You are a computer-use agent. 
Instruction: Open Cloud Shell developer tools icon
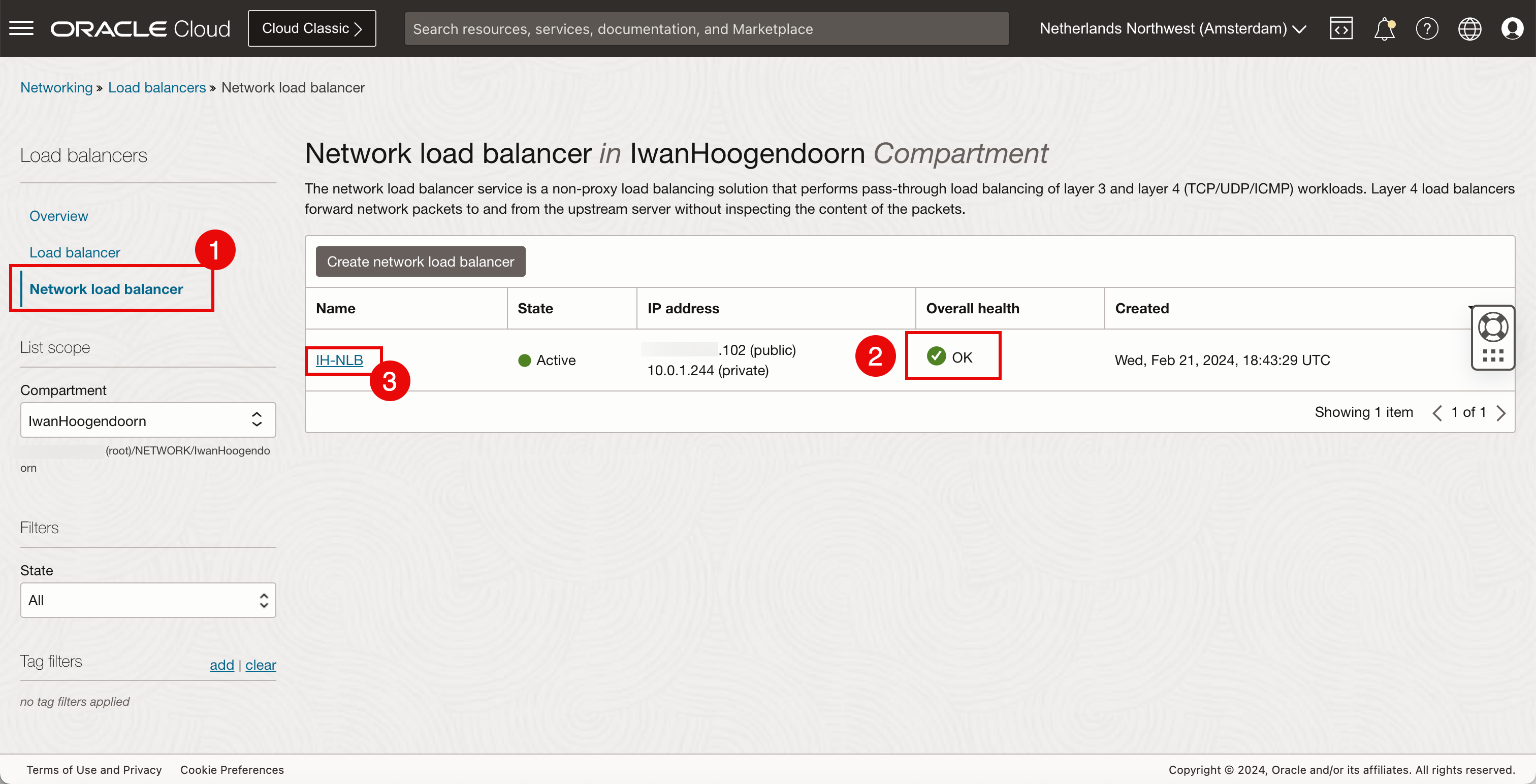click(1340, 28)
